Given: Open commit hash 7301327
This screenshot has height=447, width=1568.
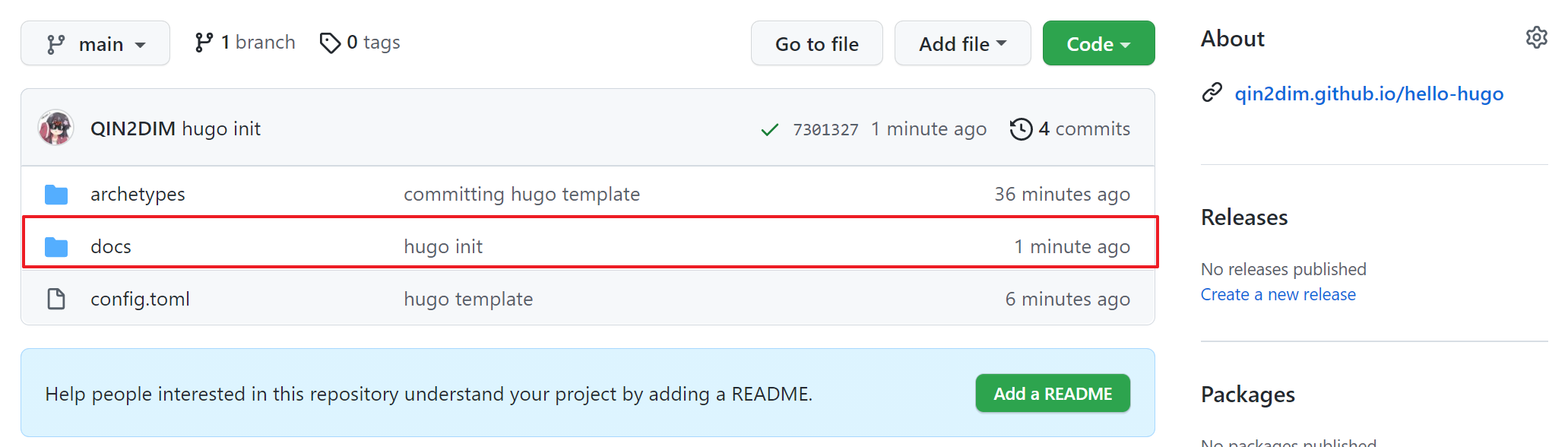Looking at the screenshot, I should coord(825,129).
